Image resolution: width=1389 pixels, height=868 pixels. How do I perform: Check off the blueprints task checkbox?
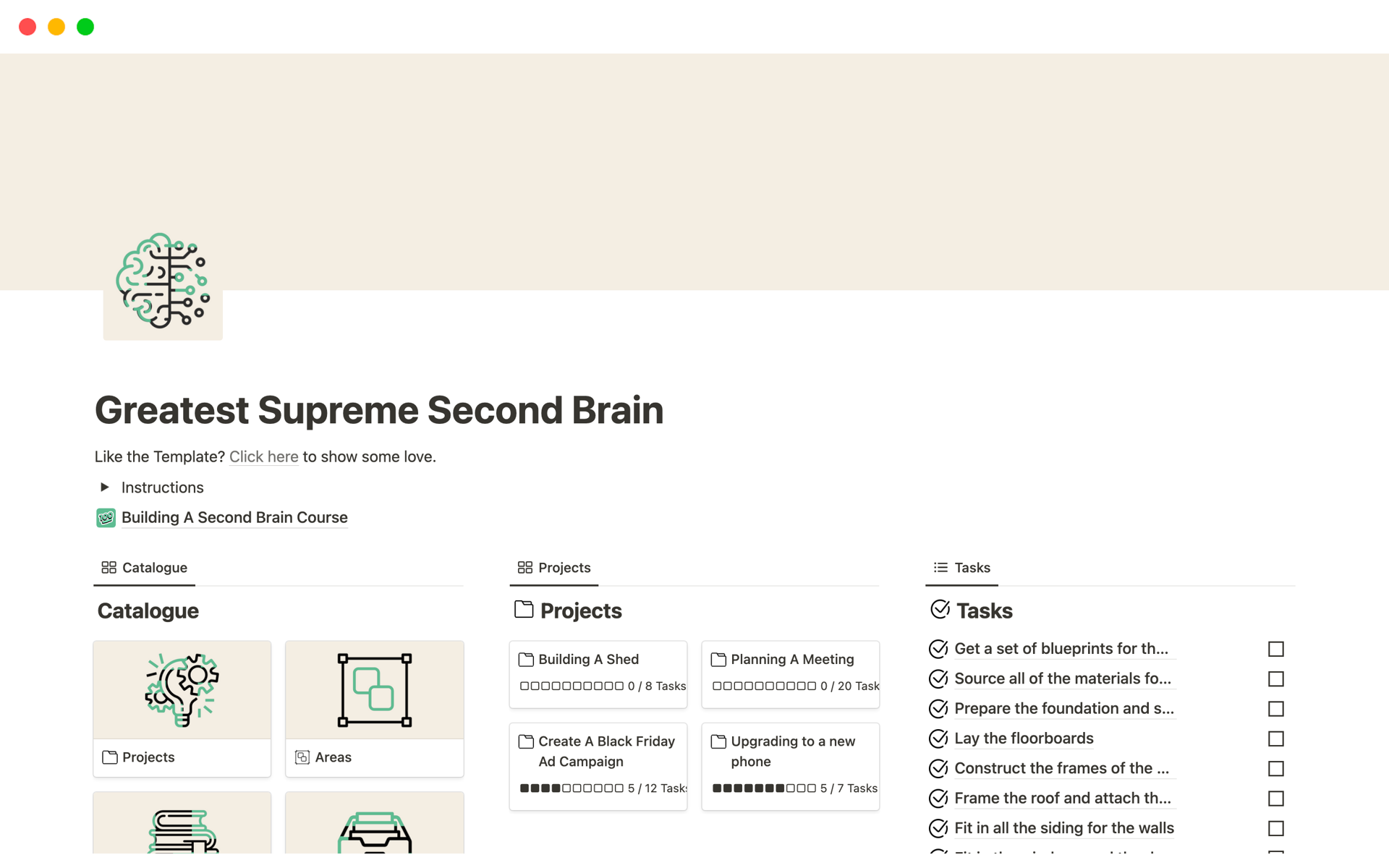click(1275, 649)
